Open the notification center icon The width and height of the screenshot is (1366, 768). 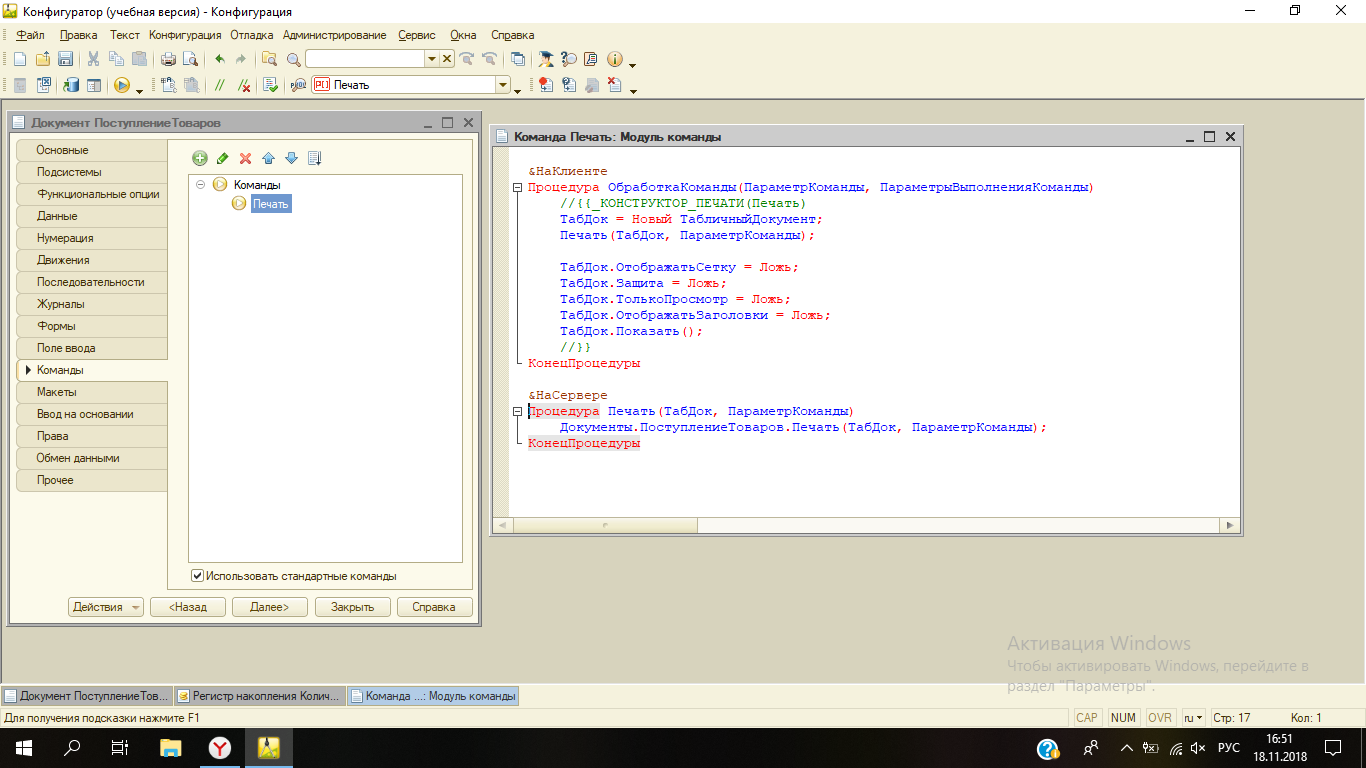click(x=1333, y=748)
